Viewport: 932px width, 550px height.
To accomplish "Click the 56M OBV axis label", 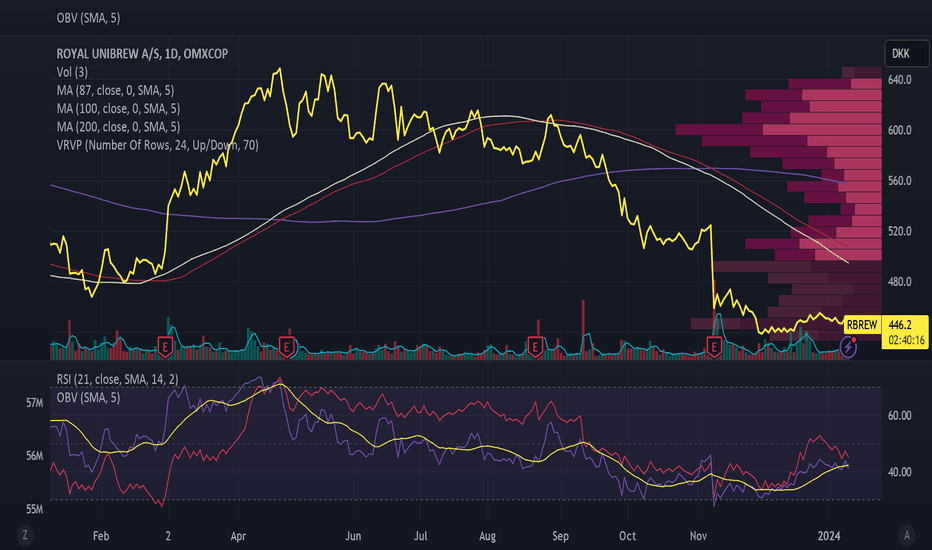I will pyautogui.click(x=34, y=456).
